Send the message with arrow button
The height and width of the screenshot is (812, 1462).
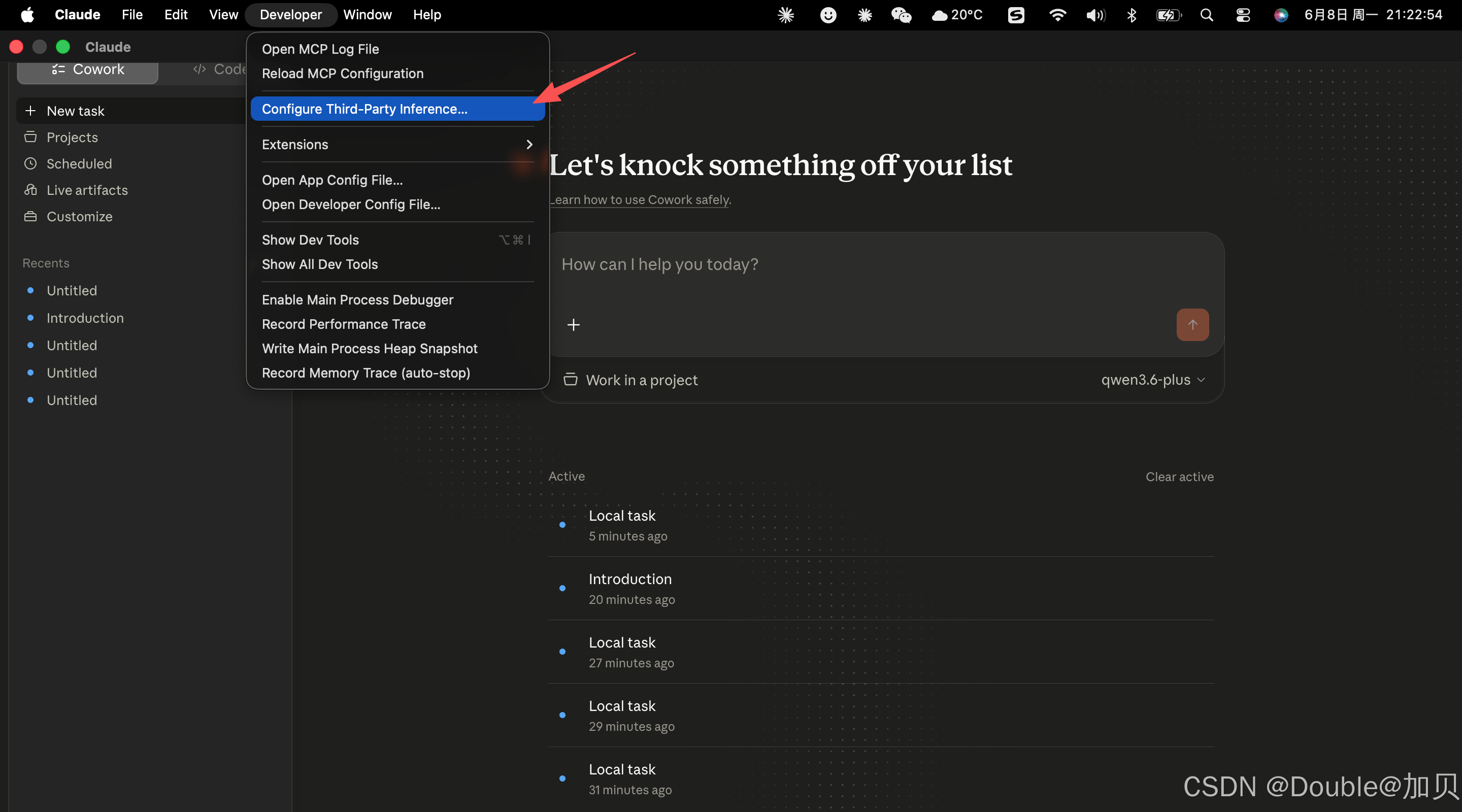point(1192,325)
